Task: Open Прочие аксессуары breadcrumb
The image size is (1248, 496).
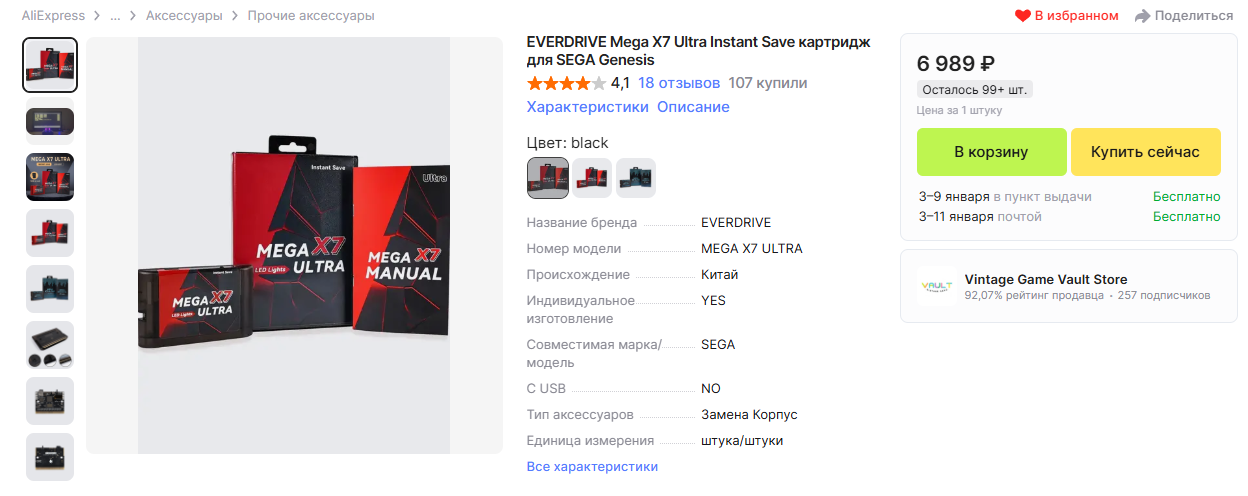Action: point(311,16)
